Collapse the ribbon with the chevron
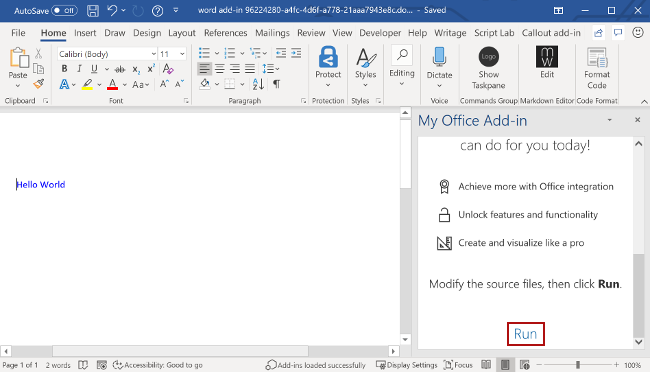 644,101
